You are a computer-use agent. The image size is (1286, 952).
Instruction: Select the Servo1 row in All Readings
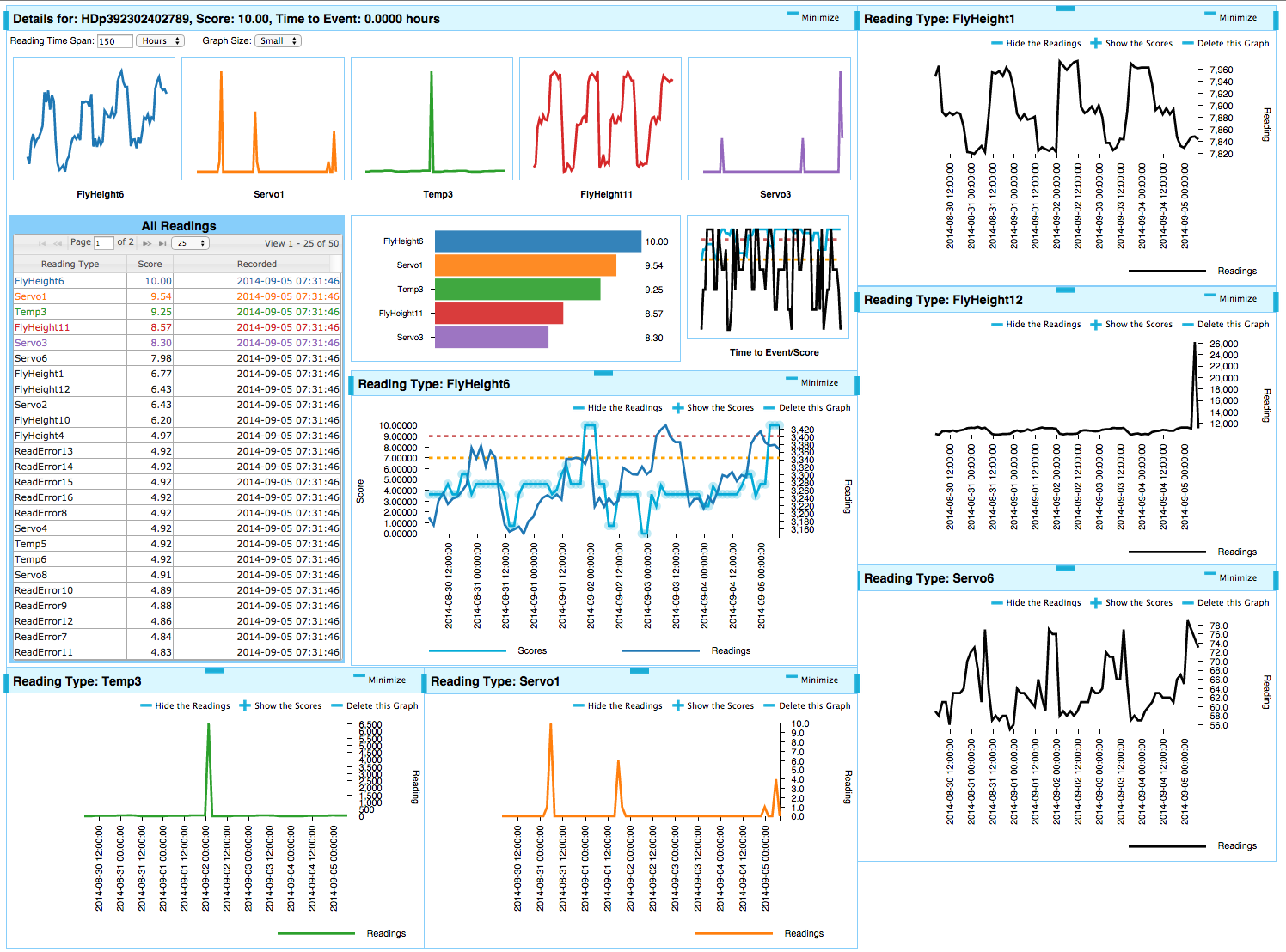tap(177, 296)
